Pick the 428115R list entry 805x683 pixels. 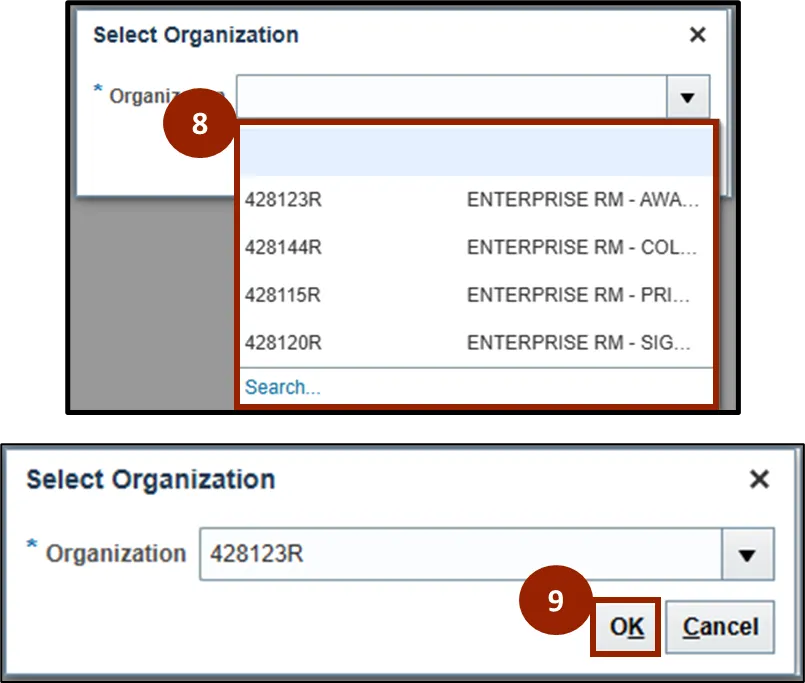pyautogui.click(x=283, y=296)
